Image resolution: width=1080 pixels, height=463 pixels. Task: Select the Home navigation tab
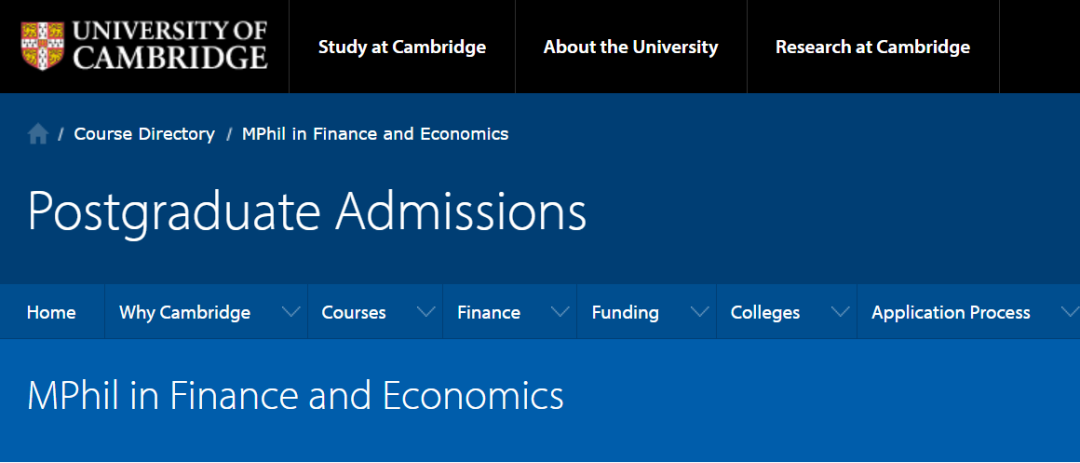tap(51, 313)
